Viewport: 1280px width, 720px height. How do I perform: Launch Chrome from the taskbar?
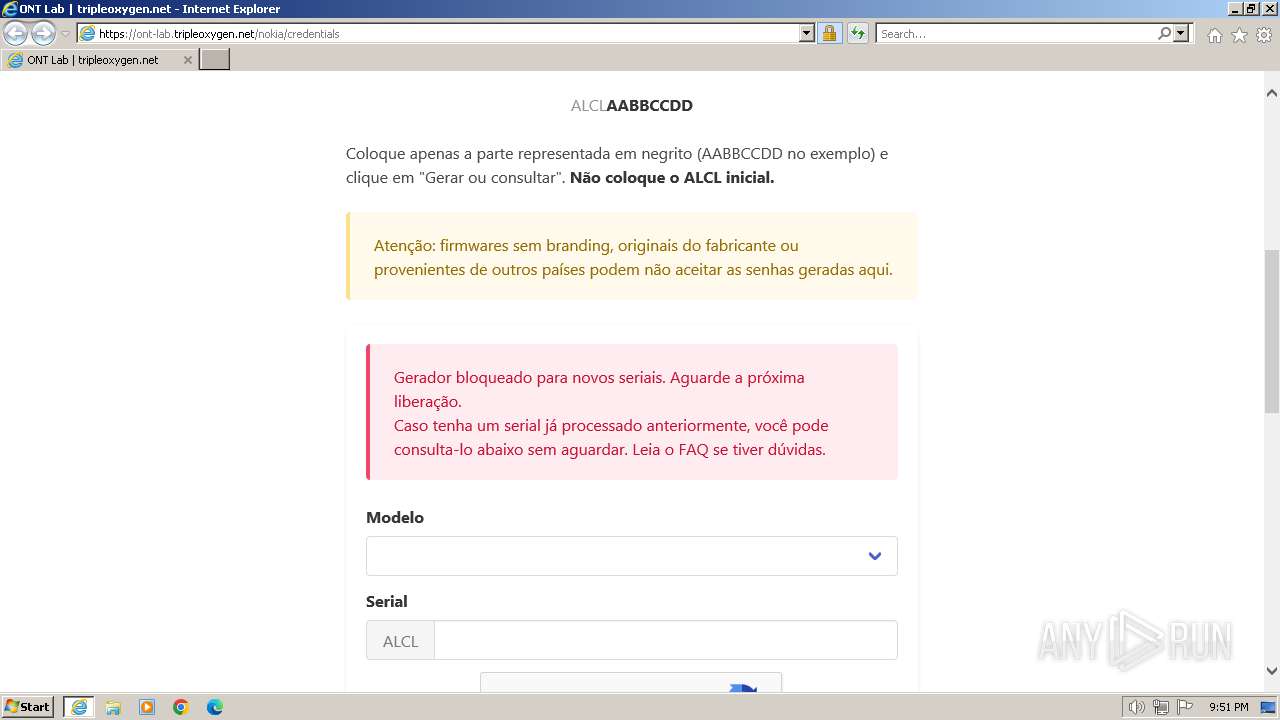click(181, 707)
